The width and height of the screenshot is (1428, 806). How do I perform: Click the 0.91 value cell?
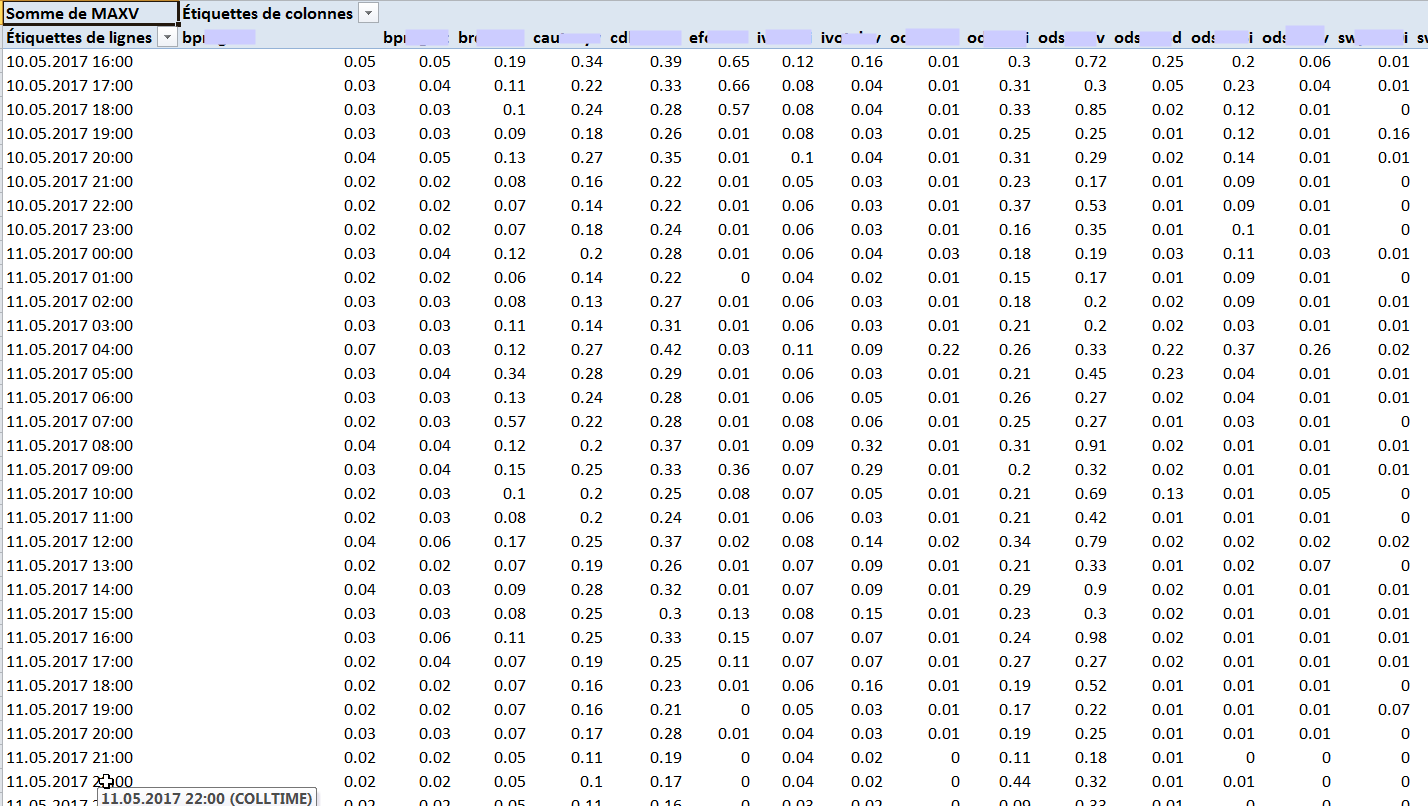1091,446
